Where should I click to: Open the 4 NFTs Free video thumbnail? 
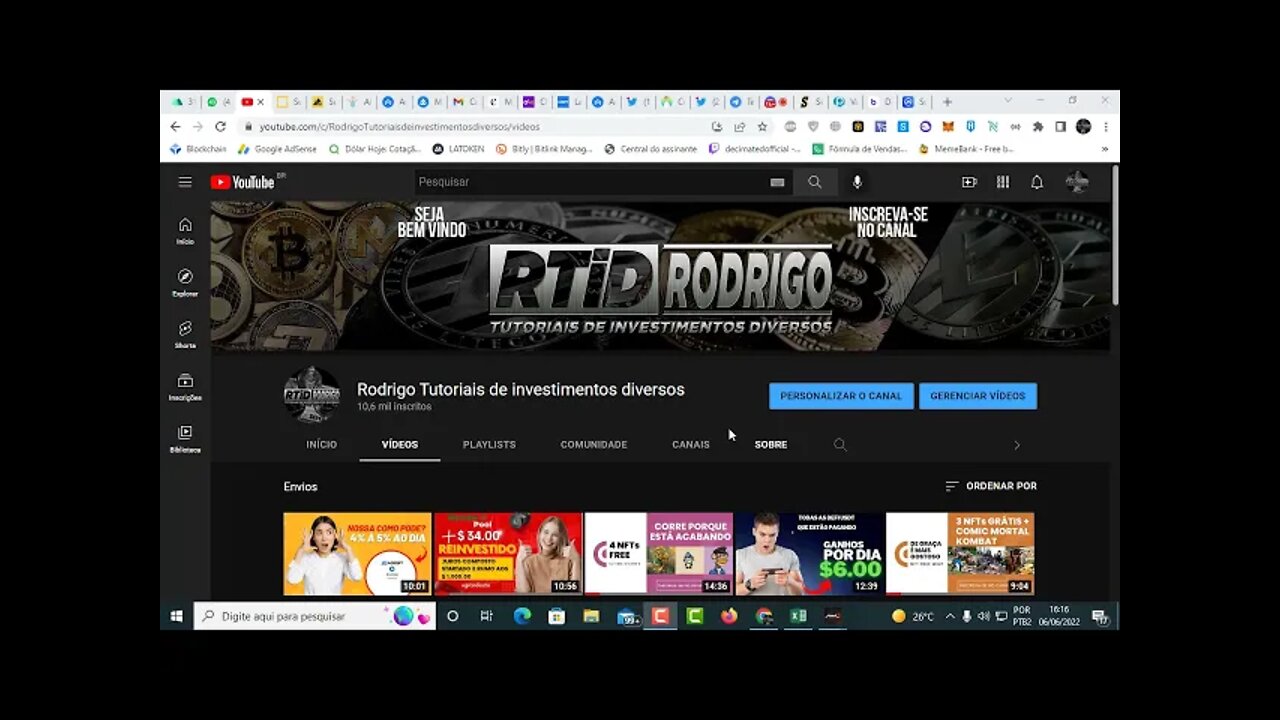[659, 554]
